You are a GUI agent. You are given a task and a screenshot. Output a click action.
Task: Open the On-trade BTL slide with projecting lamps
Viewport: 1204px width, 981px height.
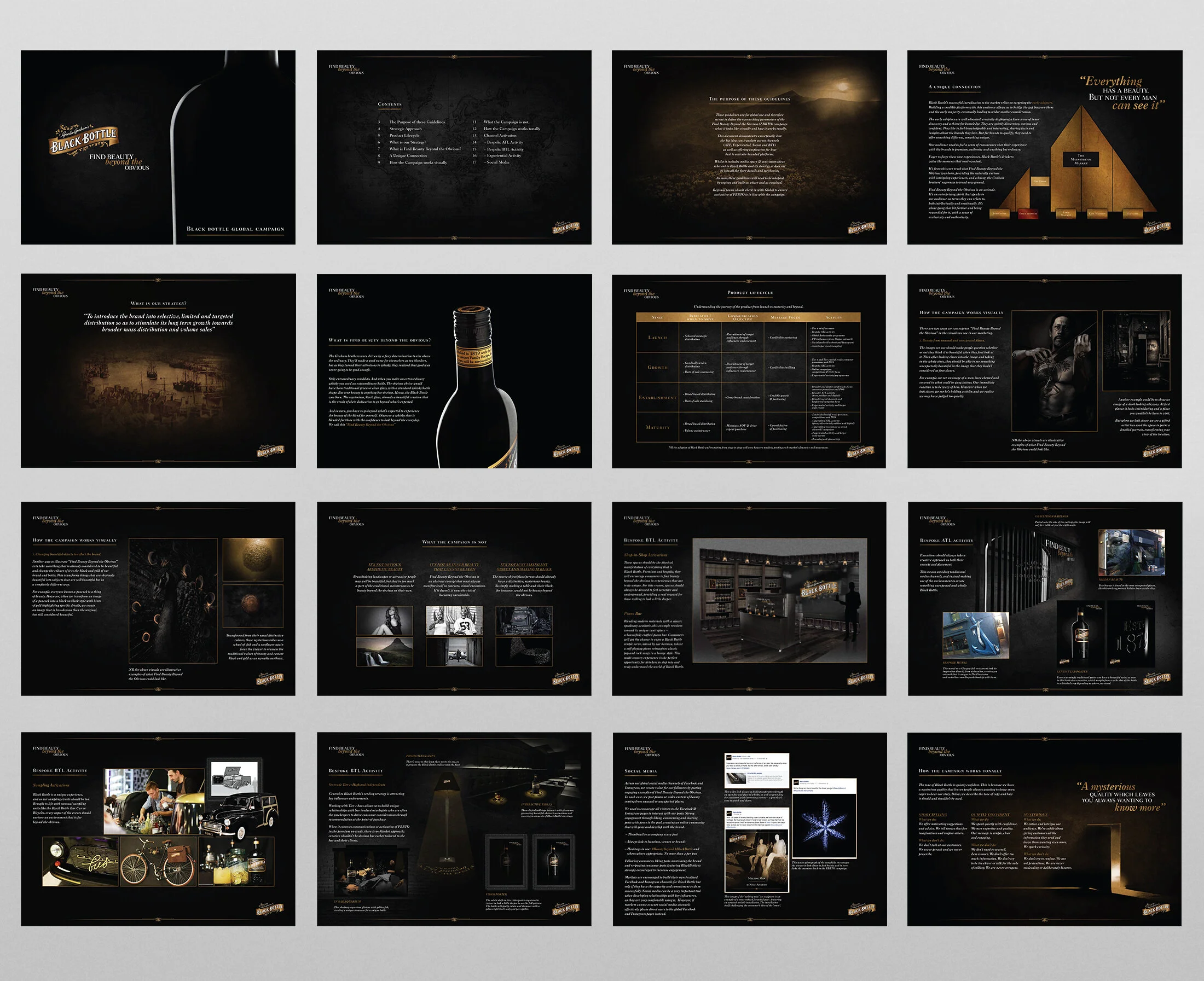click(454, 829)
